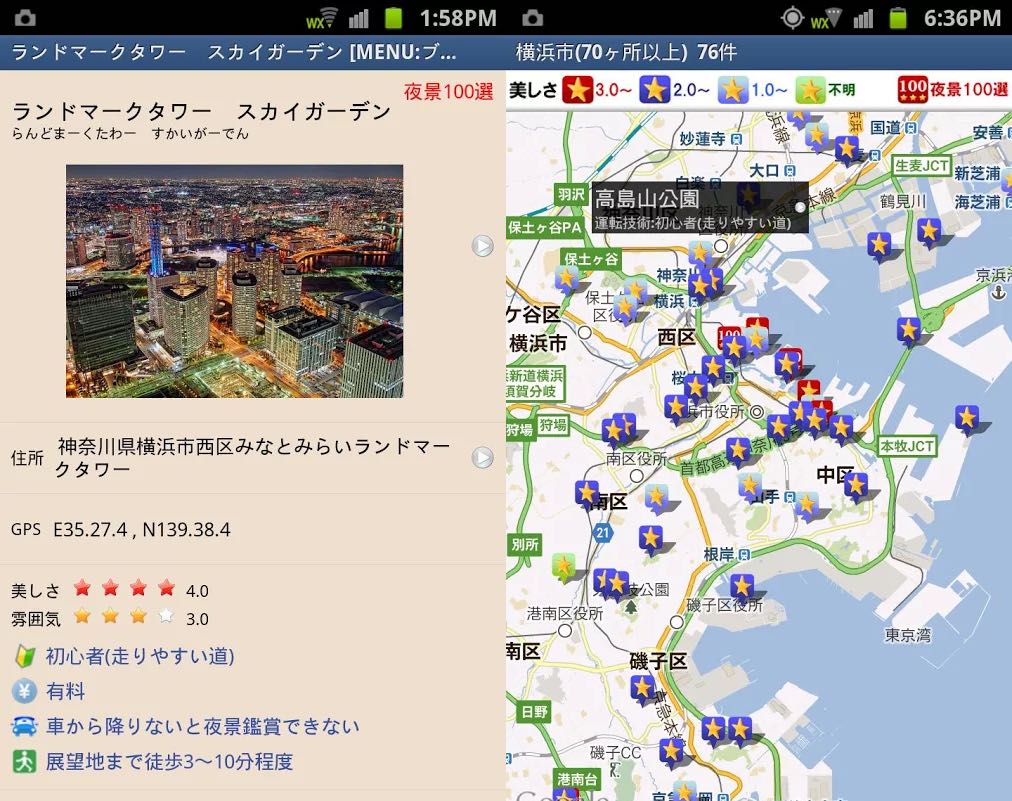Tap the blue car viewing icon
Screen dimensions: 1012x801
25,726
